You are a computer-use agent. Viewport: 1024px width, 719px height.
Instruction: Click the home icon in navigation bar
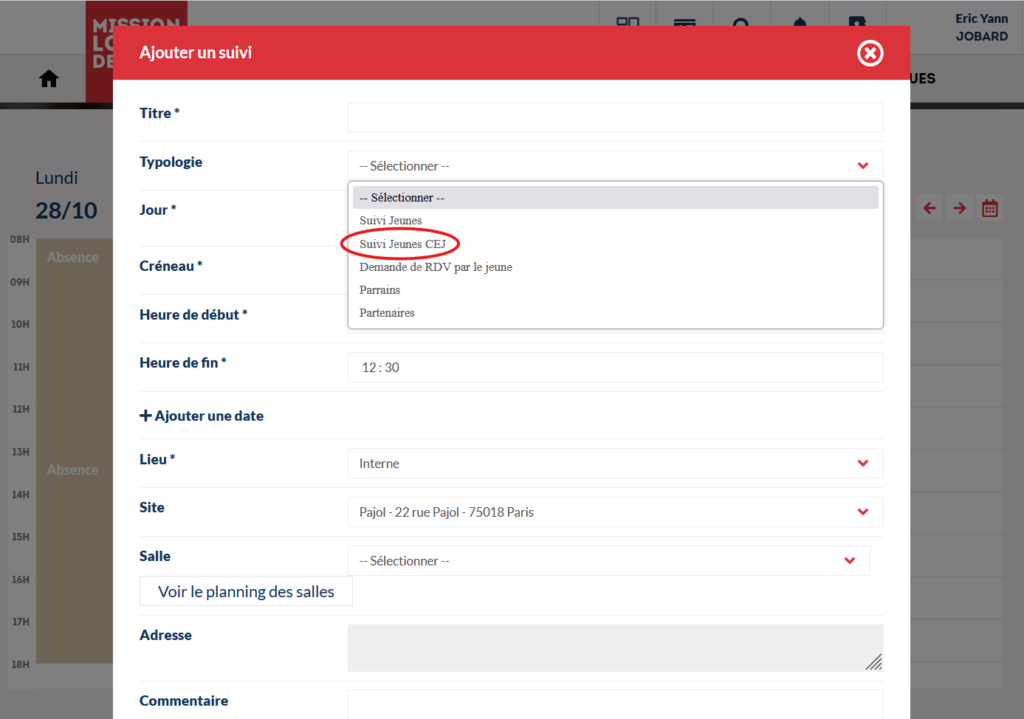point(49,79)
